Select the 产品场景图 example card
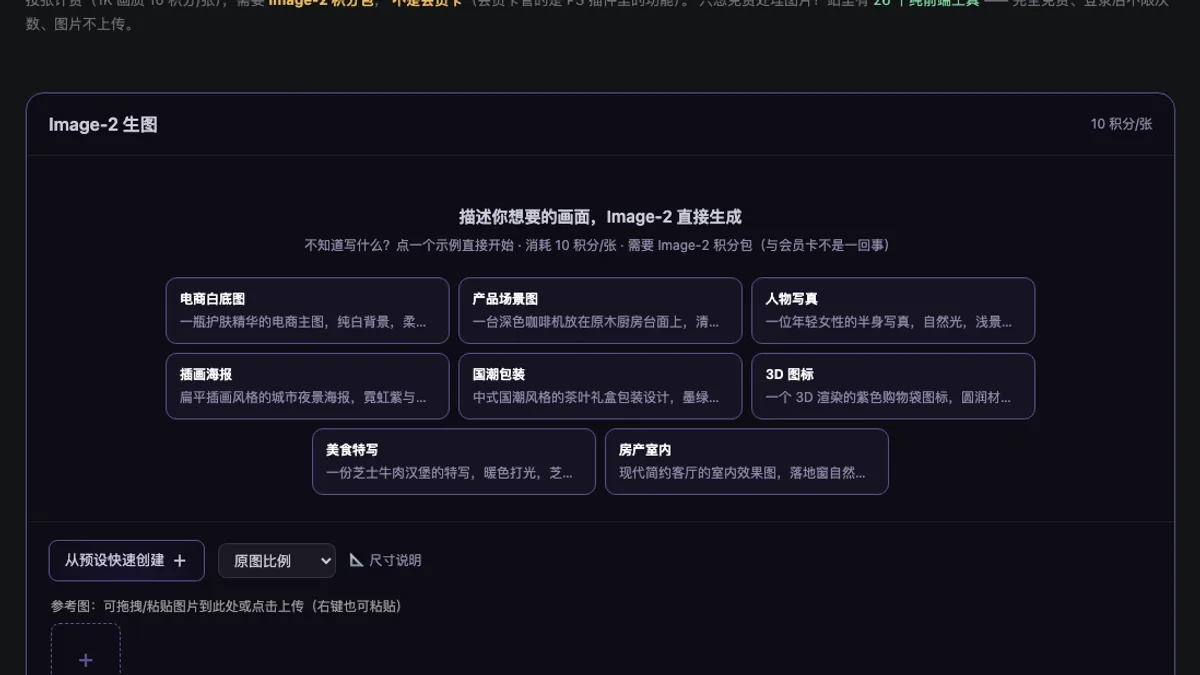 (600, 310)
